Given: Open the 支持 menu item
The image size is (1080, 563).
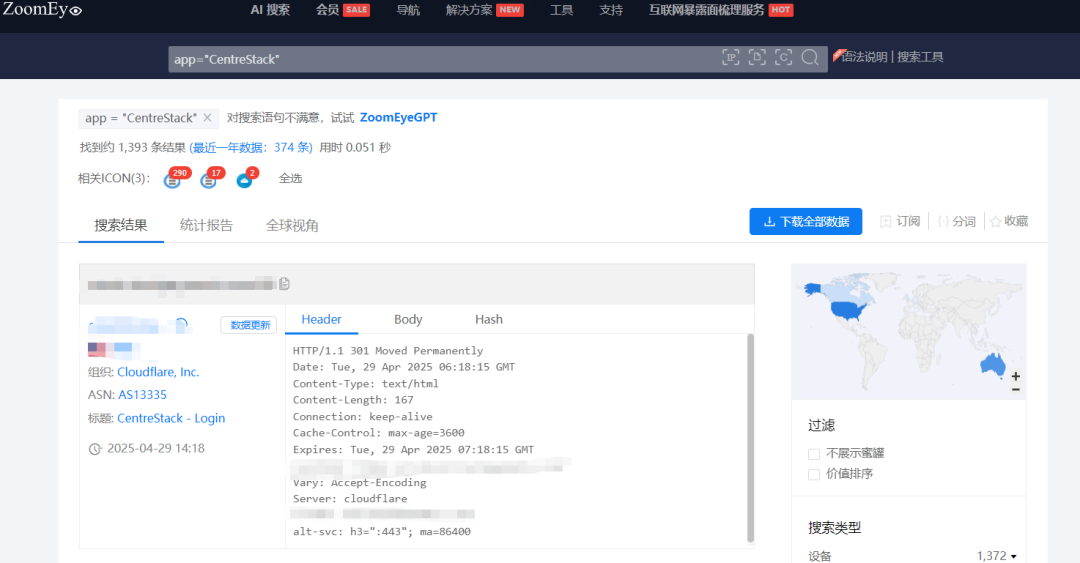Looking at the screenshot, I should click(611, 10).
